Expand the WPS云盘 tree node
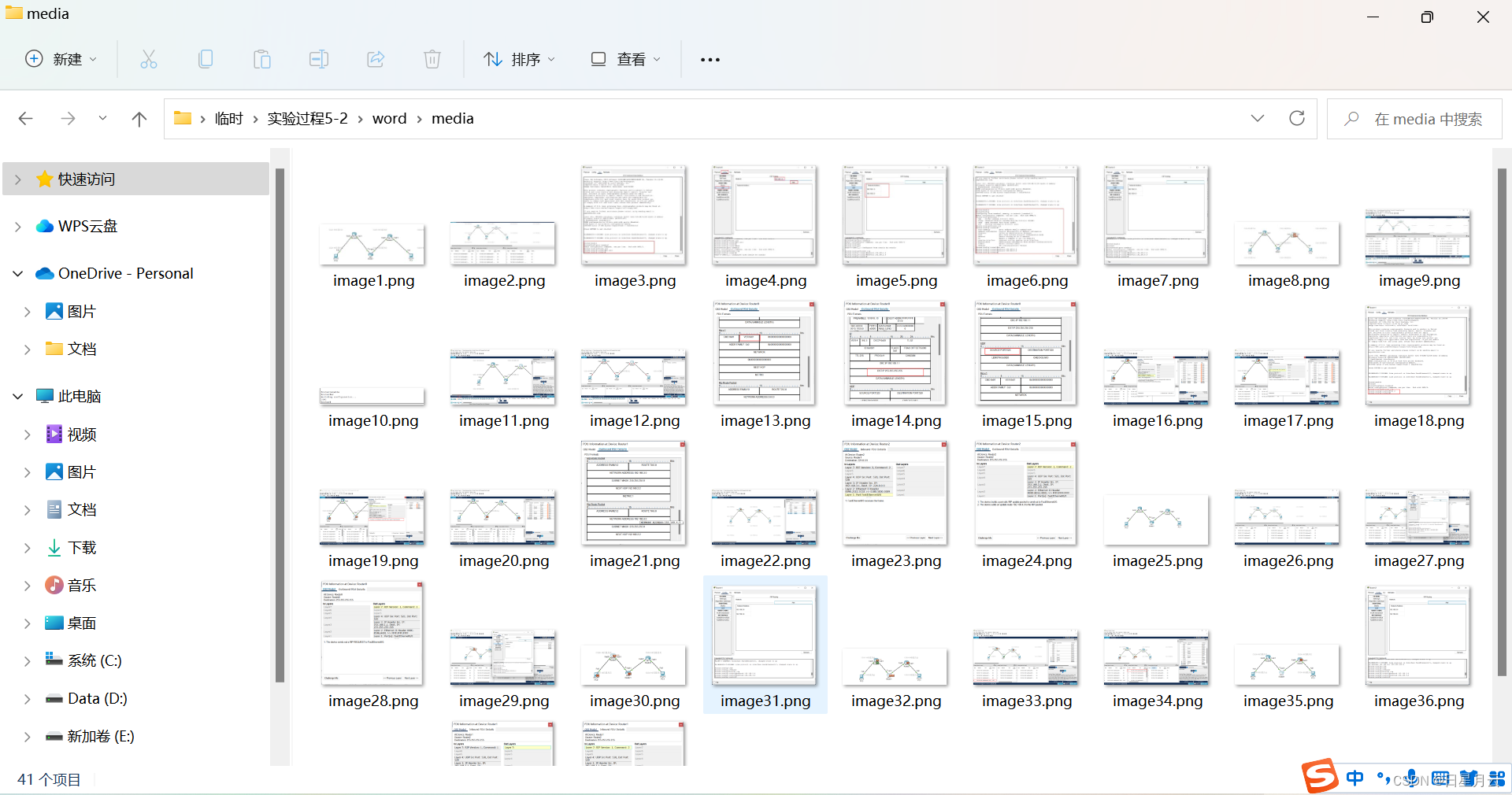This screenshot has width=1512, height=795. (17, 227)
